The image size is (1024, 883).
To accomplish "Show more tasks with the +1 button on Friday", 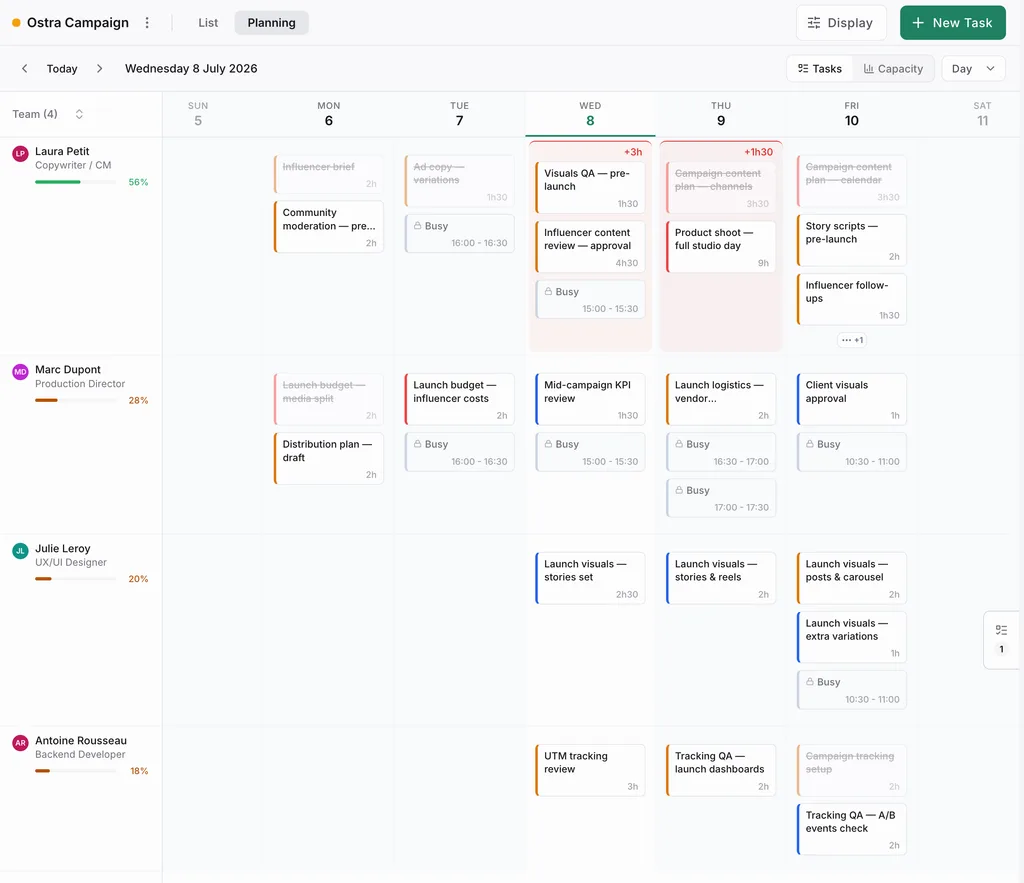I will pos(852,340).
